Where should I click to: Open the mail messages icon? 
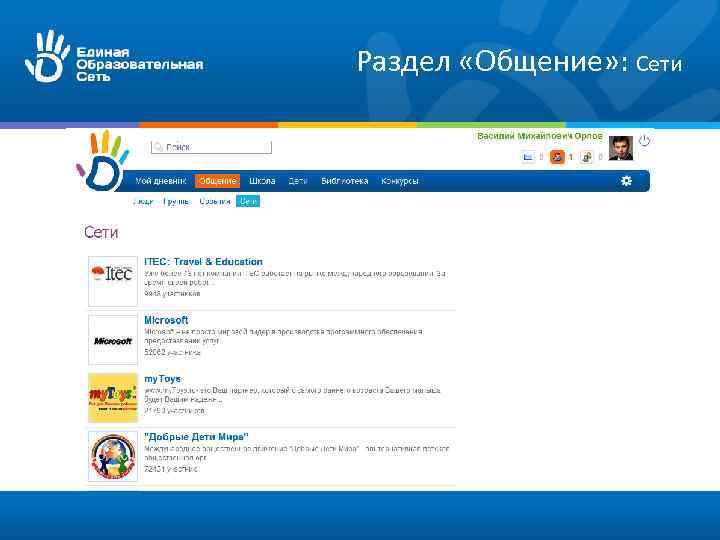click(528, 157)
